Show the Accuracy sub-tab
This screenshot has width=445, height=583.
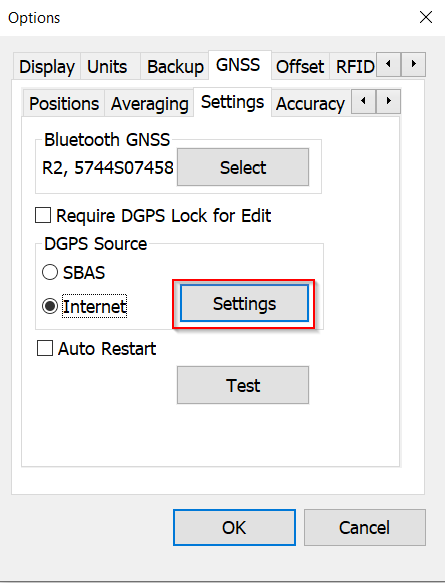click(310, 103)
